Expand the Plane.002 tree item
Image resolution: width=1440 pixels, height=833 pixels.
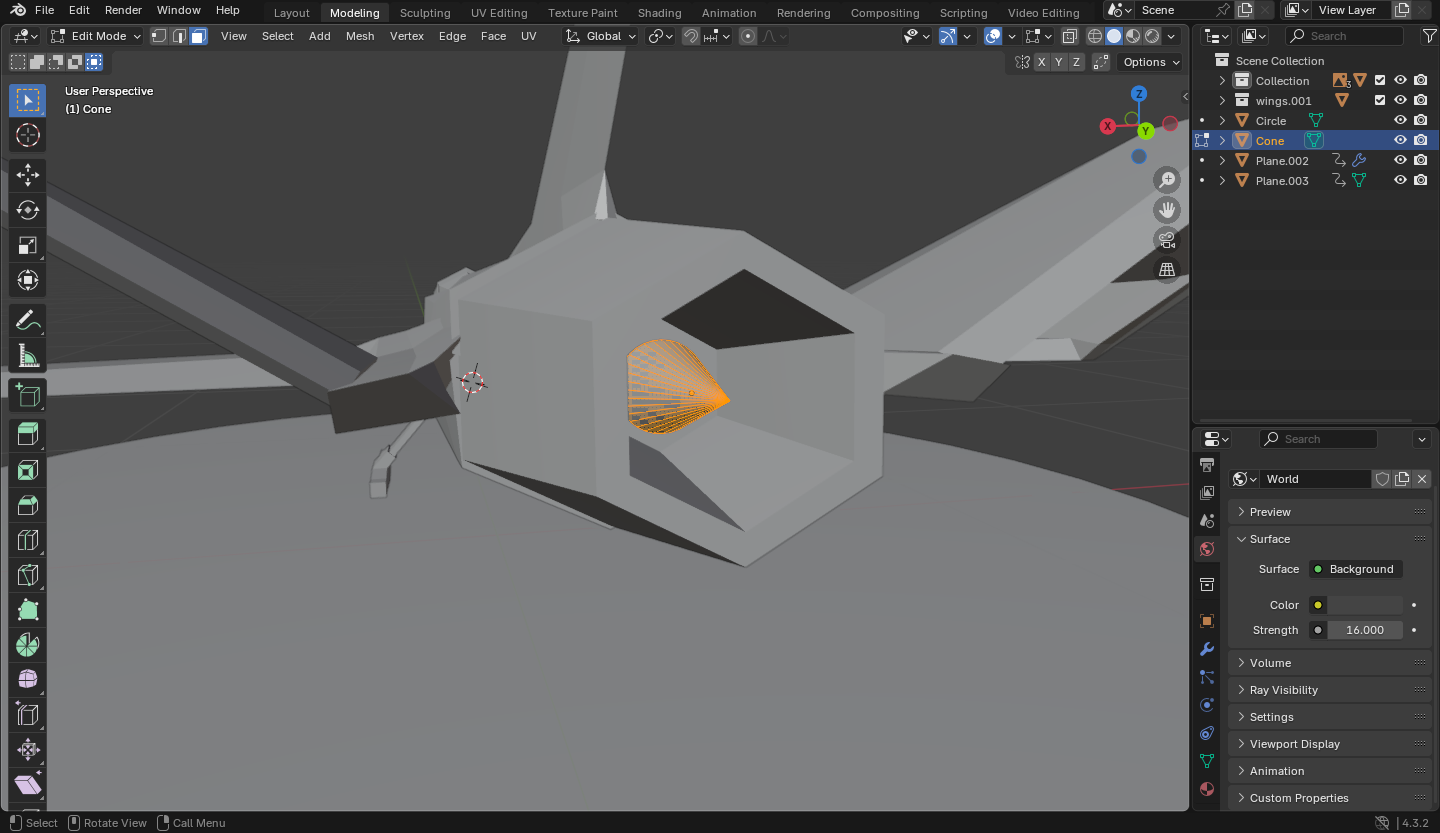click(x=1222, y=161)
